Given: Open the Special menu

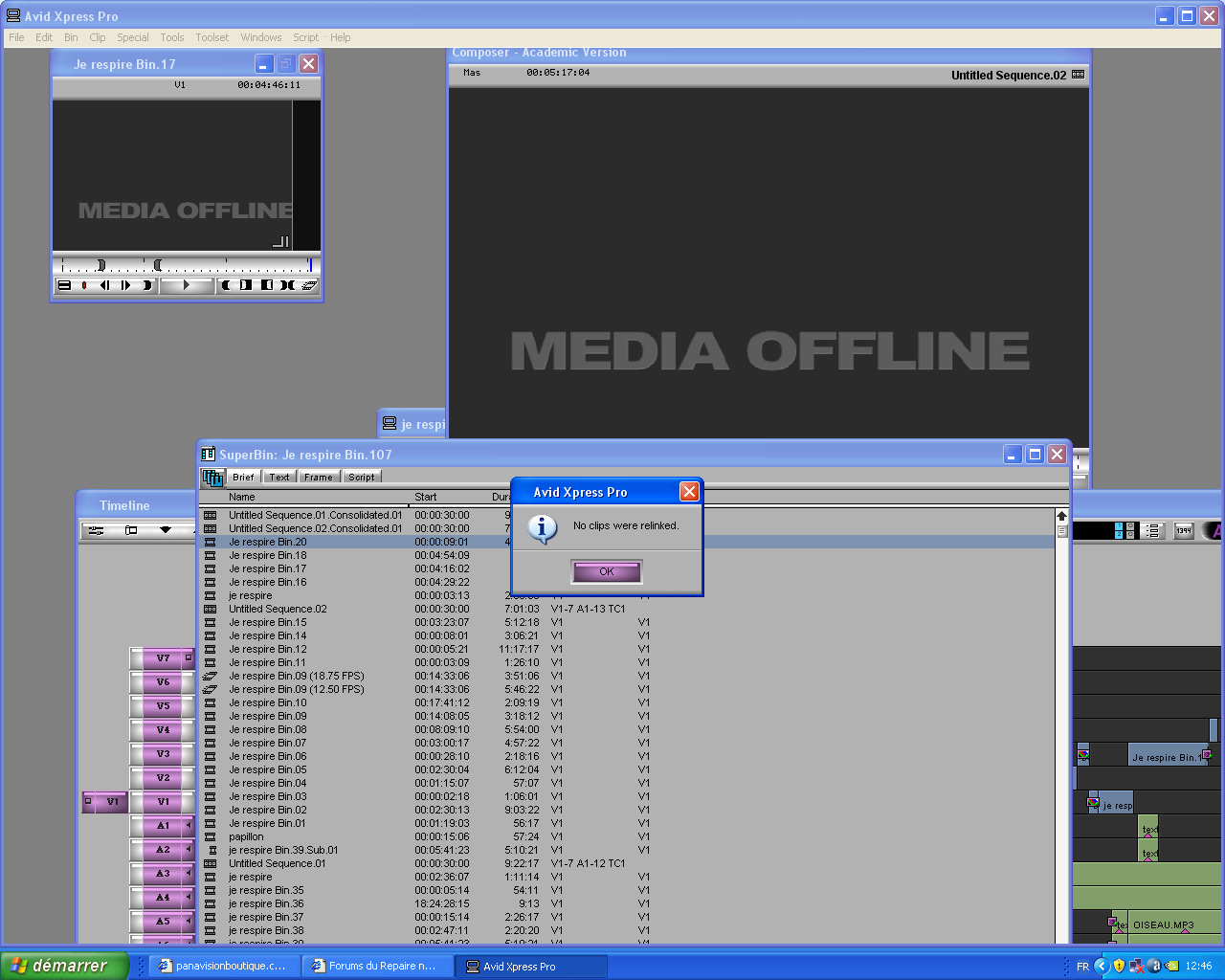Looking at the screenshot, I should (x=133, y=37).
